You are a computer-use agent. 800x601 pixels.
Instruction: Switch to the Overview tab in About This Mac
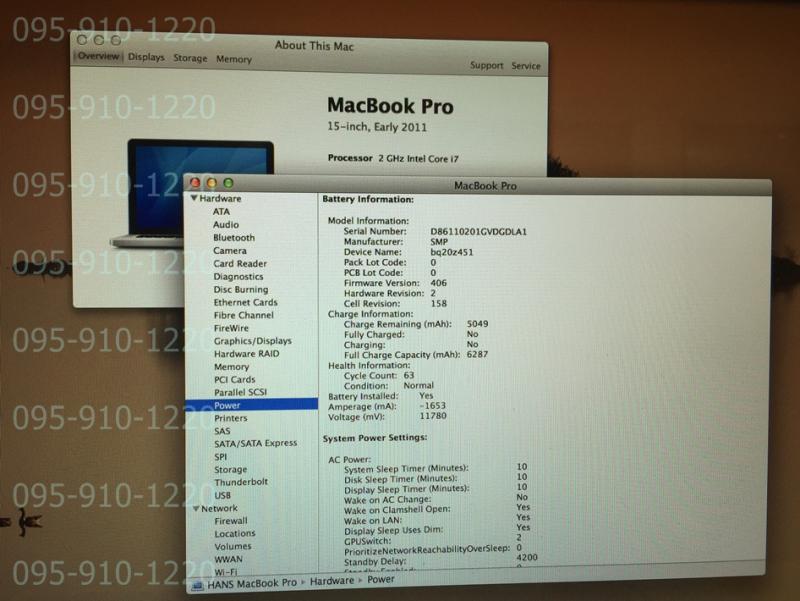coord(98,56)
